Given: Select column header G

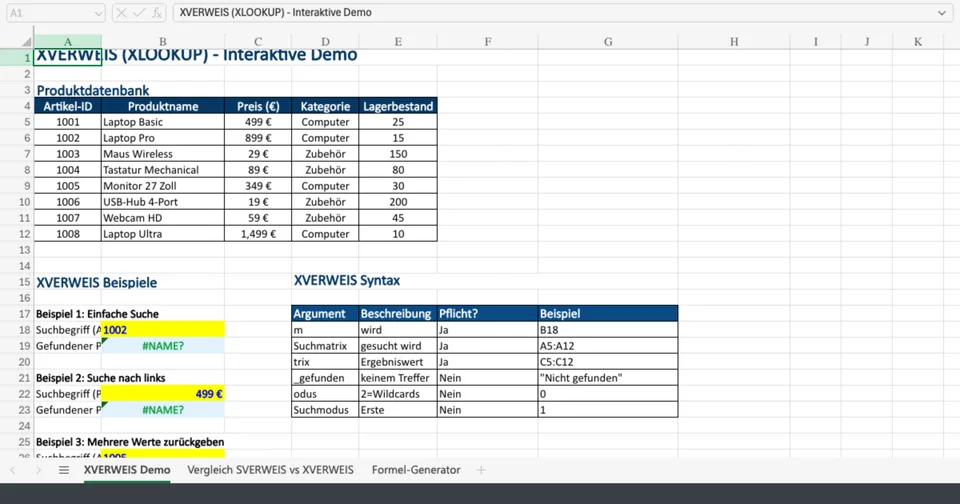Looking at the screenshot, I should (x=608, y=41).
